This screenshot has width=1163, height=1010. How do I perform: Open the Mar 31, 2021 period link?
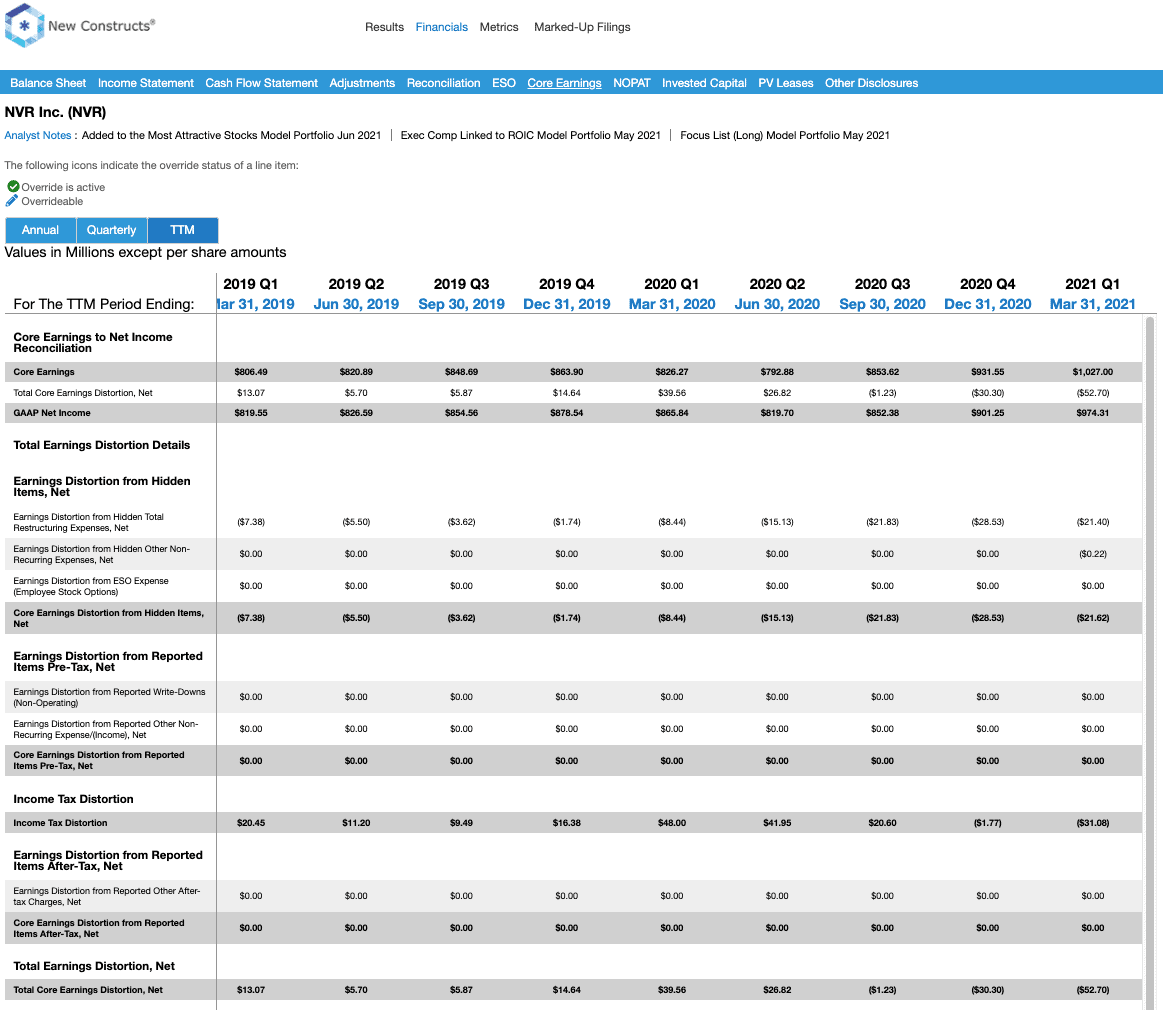coord(1093,304)
